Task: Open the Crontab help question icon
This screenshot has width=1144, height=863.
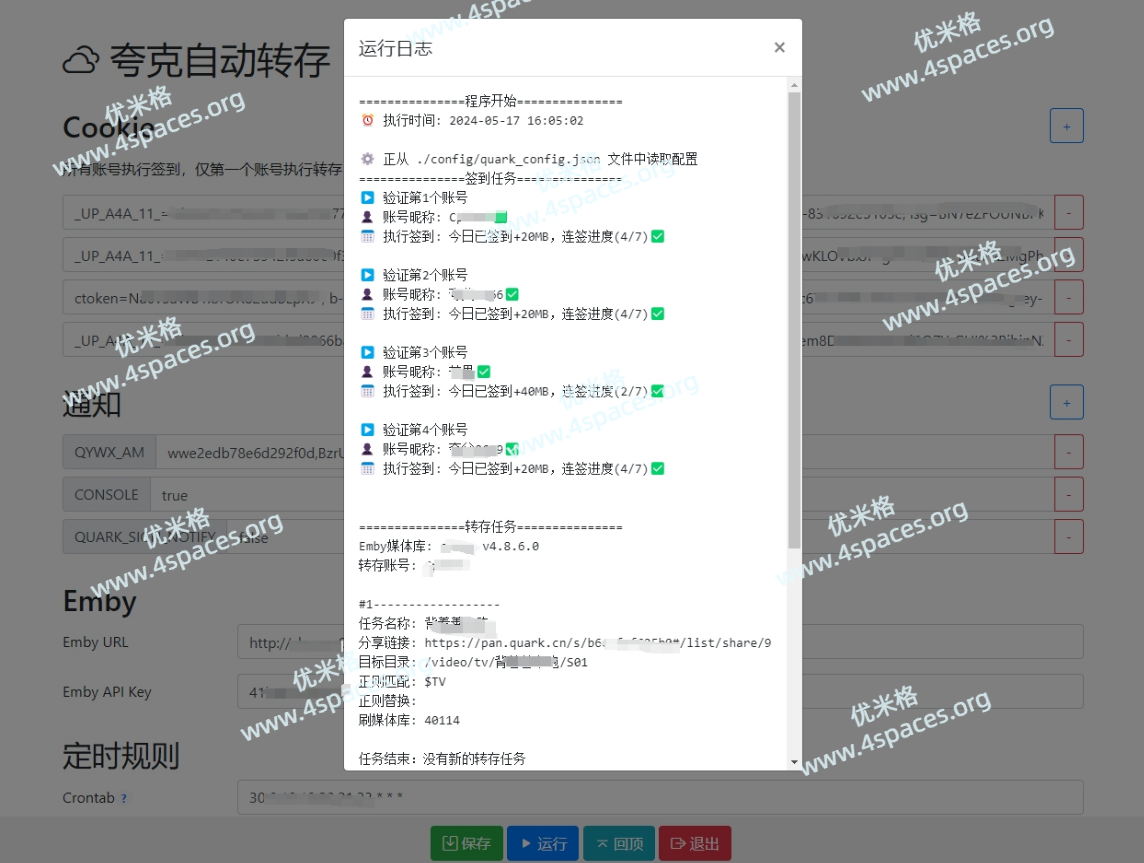Action: pyautogui.click(x=124, y=799)
